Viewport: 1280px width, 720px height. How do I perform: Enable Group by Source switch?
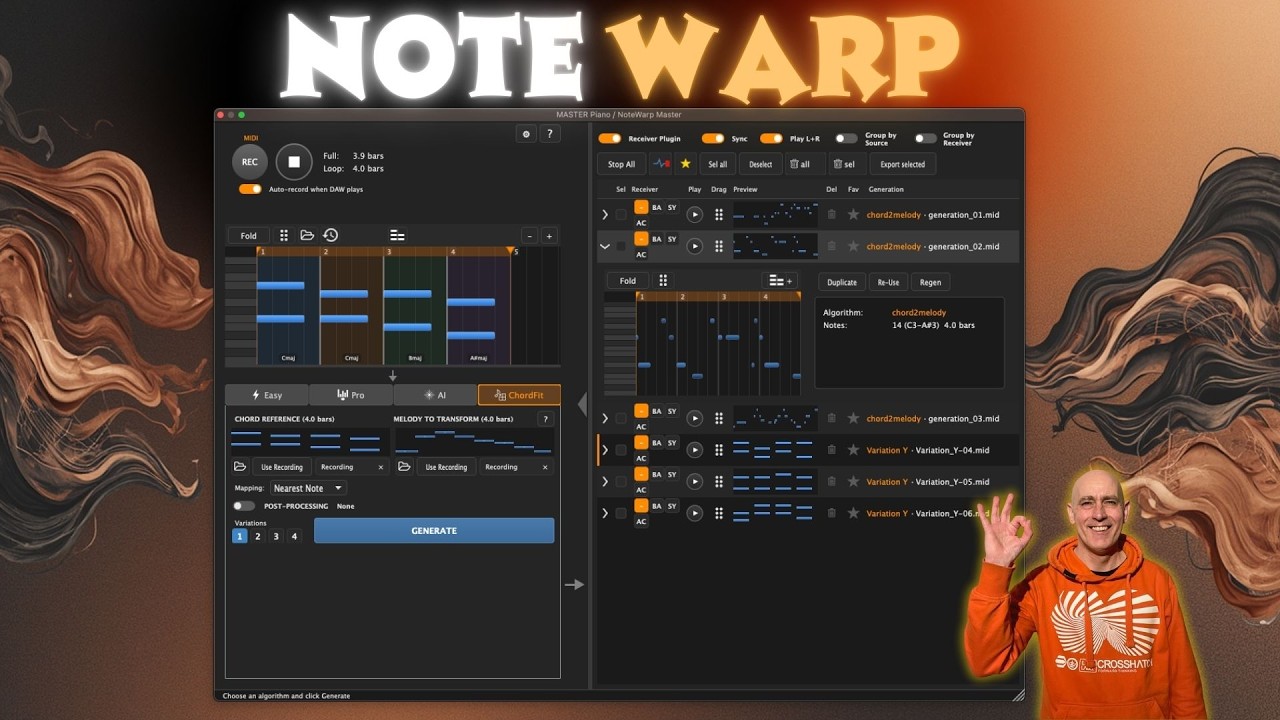[846, 139]
